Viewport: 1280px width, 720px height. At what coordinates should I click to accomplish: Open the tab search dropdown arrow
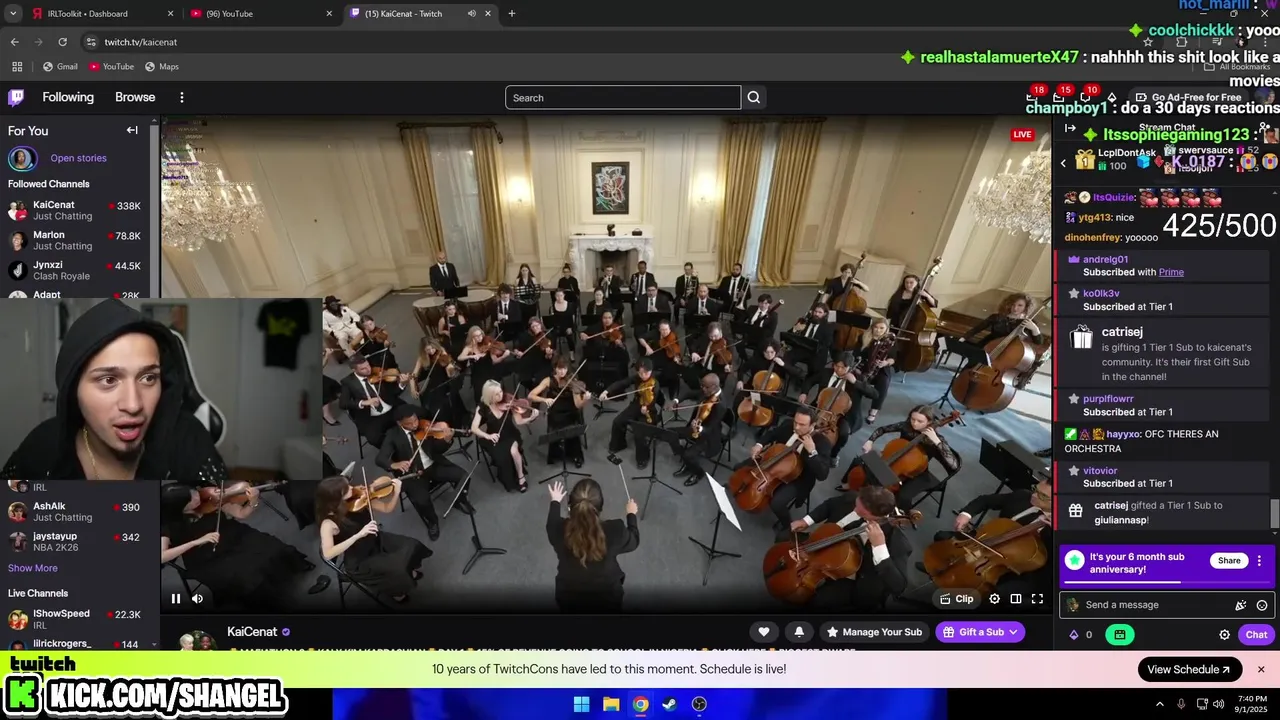[x=13, y=13]
